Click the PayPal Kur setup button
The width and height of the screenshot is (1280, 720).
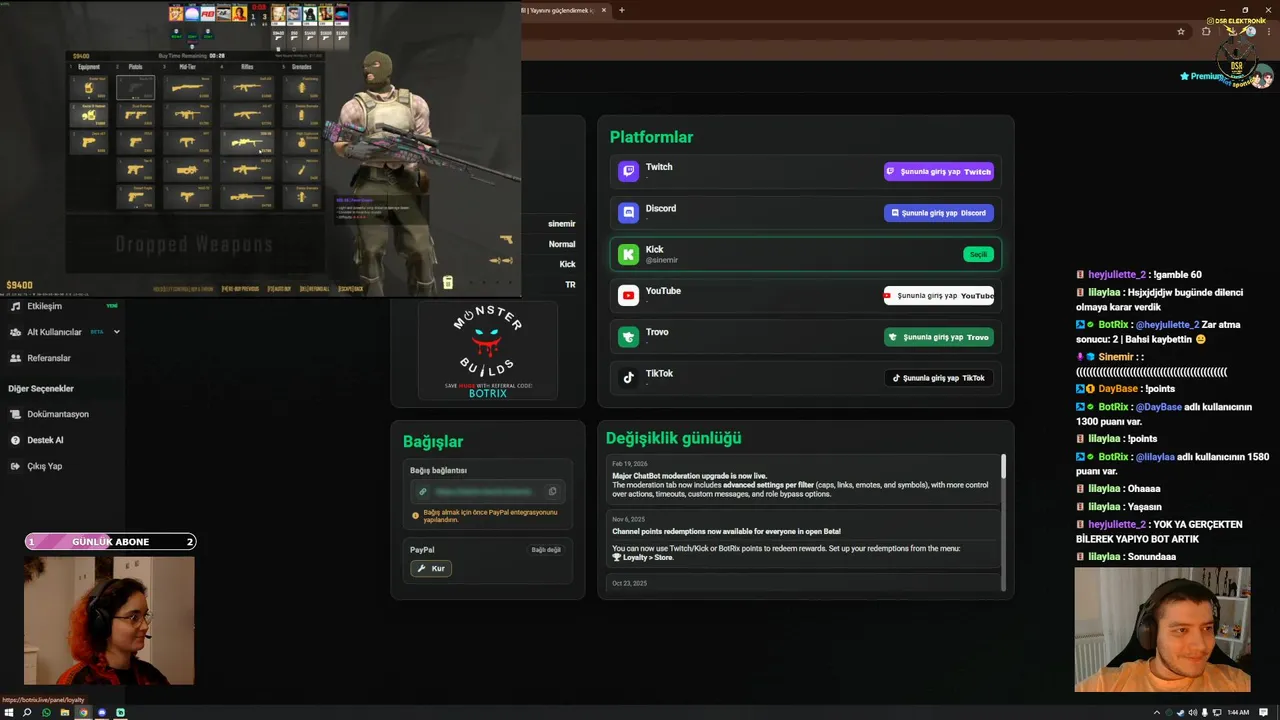coord(431,568)
